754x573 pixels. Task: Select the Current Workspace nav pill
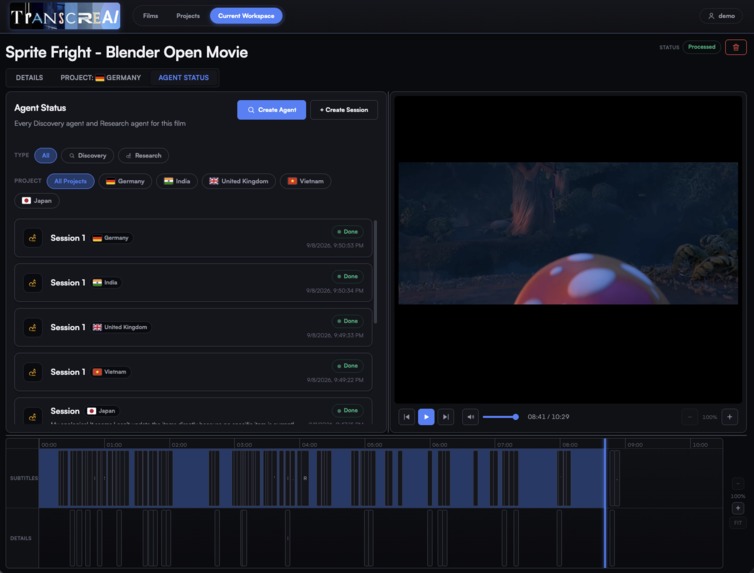point(246,16)
